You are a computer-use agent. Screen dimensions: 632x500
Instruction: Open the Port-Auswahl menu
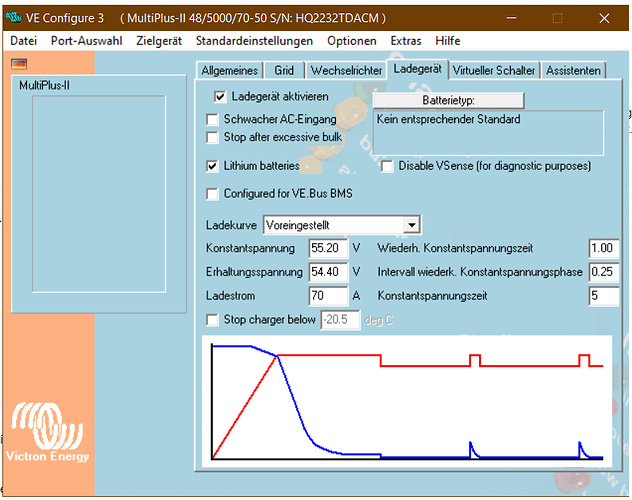tap(86, 41)
